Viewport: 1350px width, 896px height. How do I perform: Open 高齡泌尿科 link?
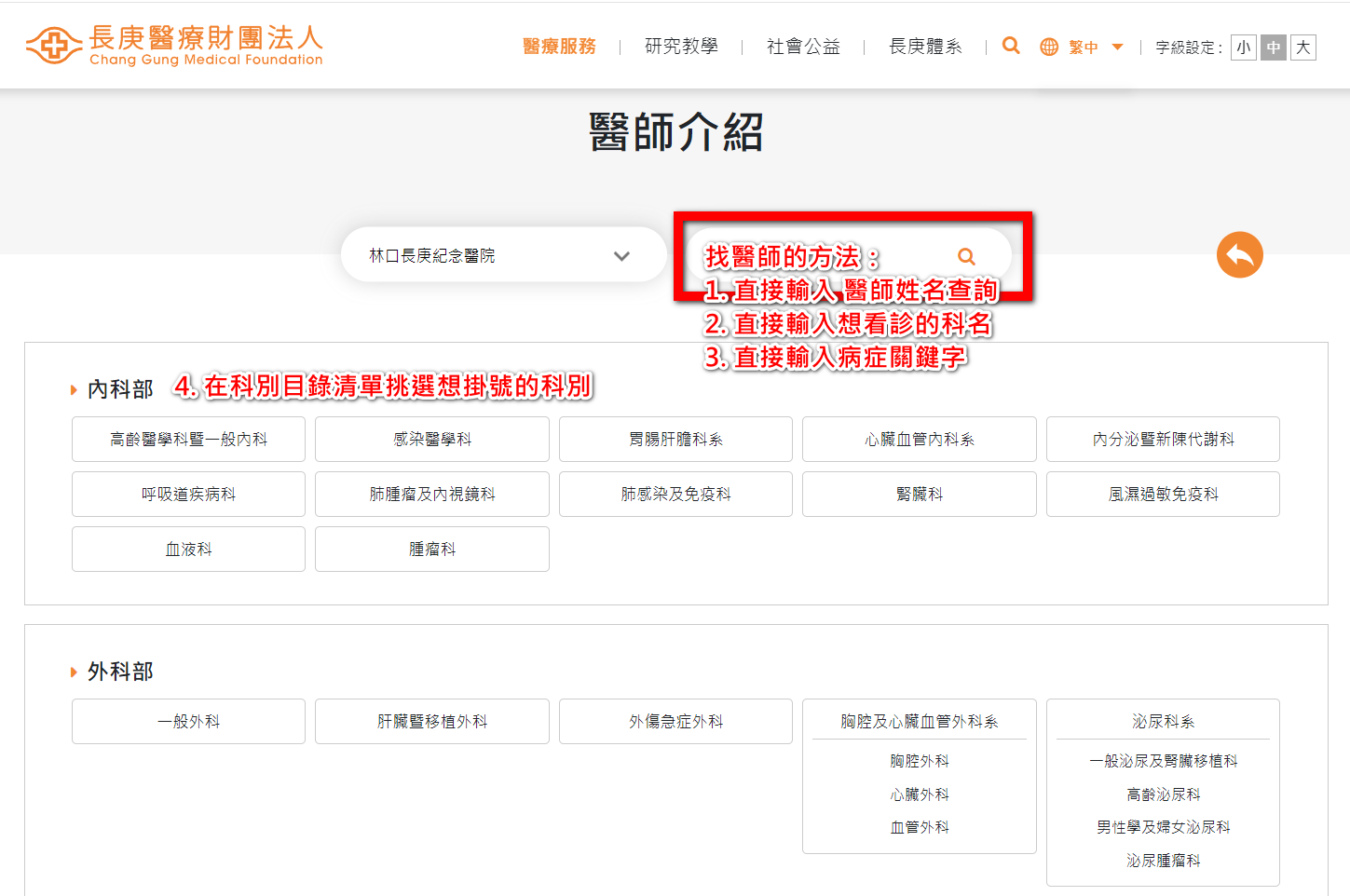[x=1163, y=794]
